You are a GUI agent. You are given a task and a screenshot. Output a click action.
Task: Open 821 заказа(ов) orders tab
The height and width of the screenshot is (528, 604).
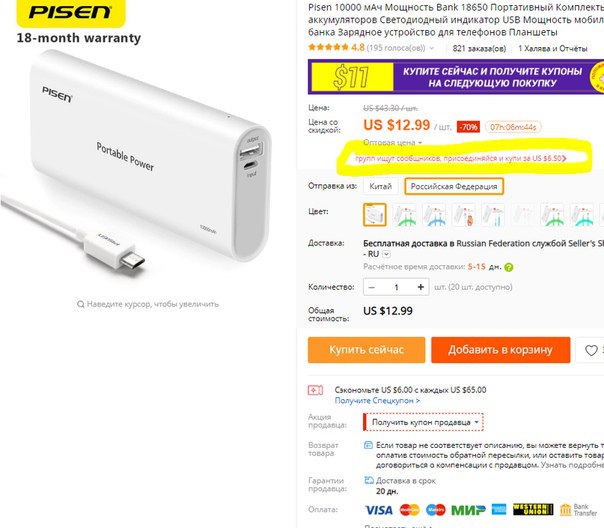pos(479,49)
